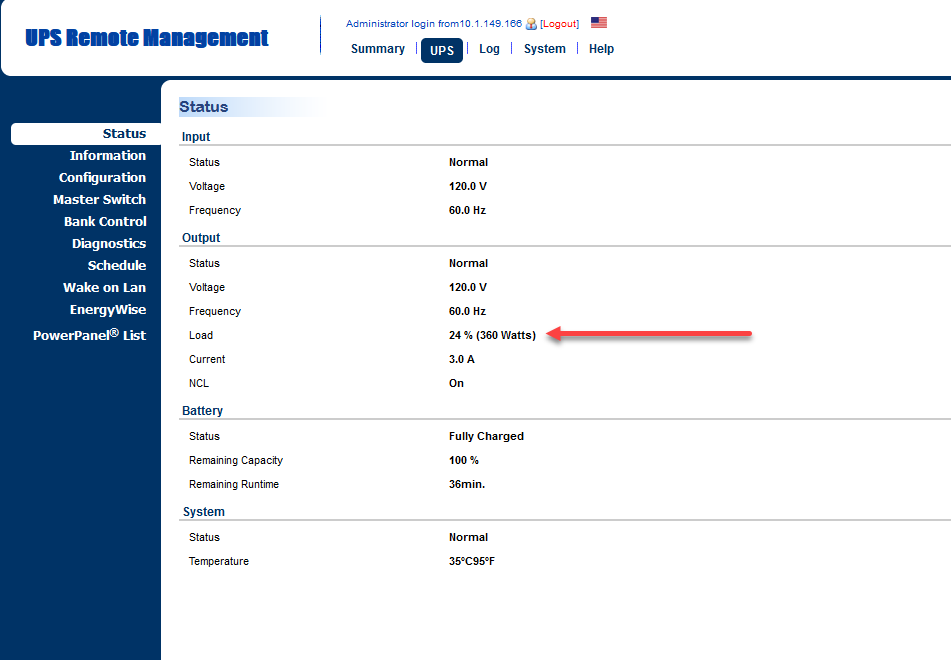Open the Help tab
Screen dimensions: 951x660
(601, 49)
